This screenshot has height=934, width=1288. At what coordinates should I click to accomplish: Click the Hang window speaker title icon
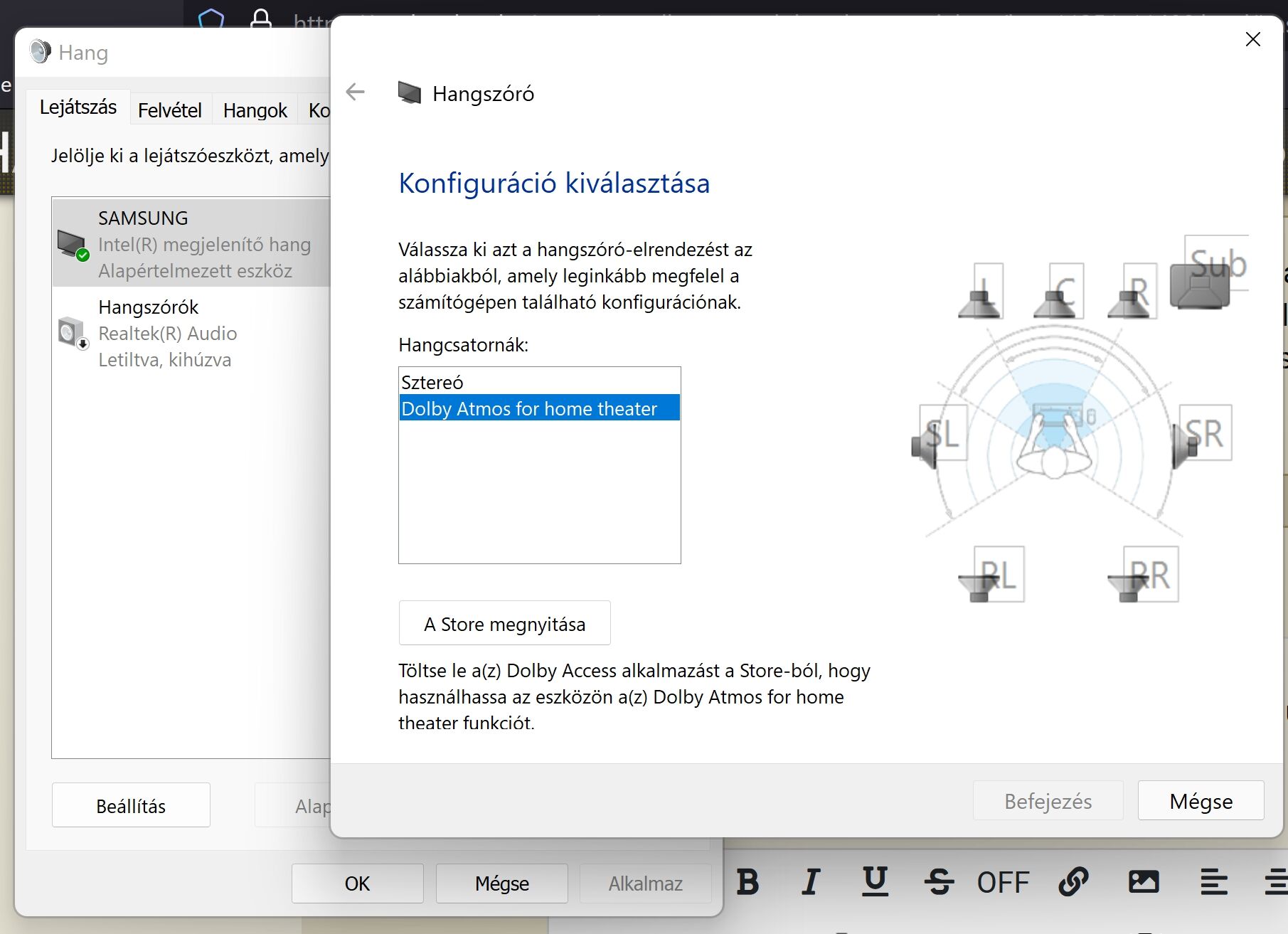41,52
